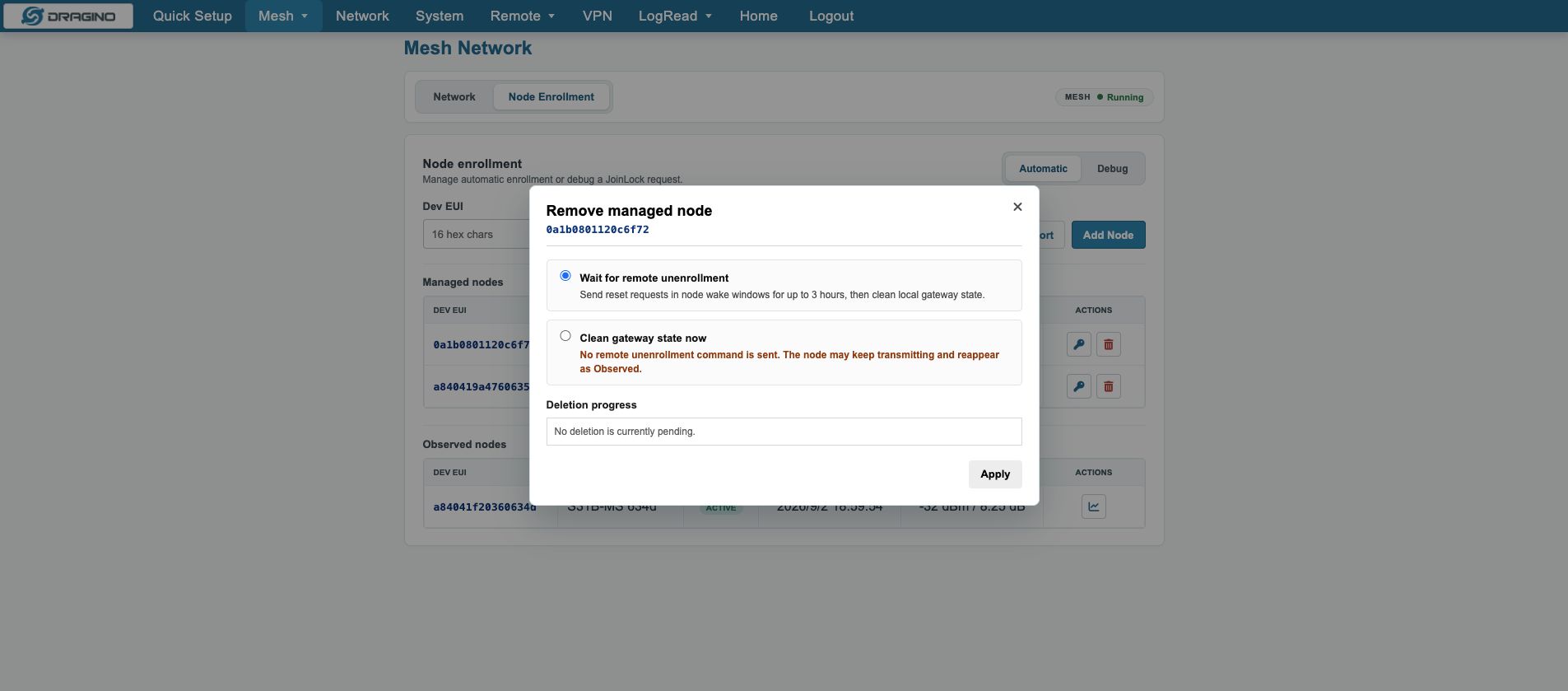The image size is (1568, 691).
Task: Click key icon for node a840419a4760635
Action: click(1078, 386)
